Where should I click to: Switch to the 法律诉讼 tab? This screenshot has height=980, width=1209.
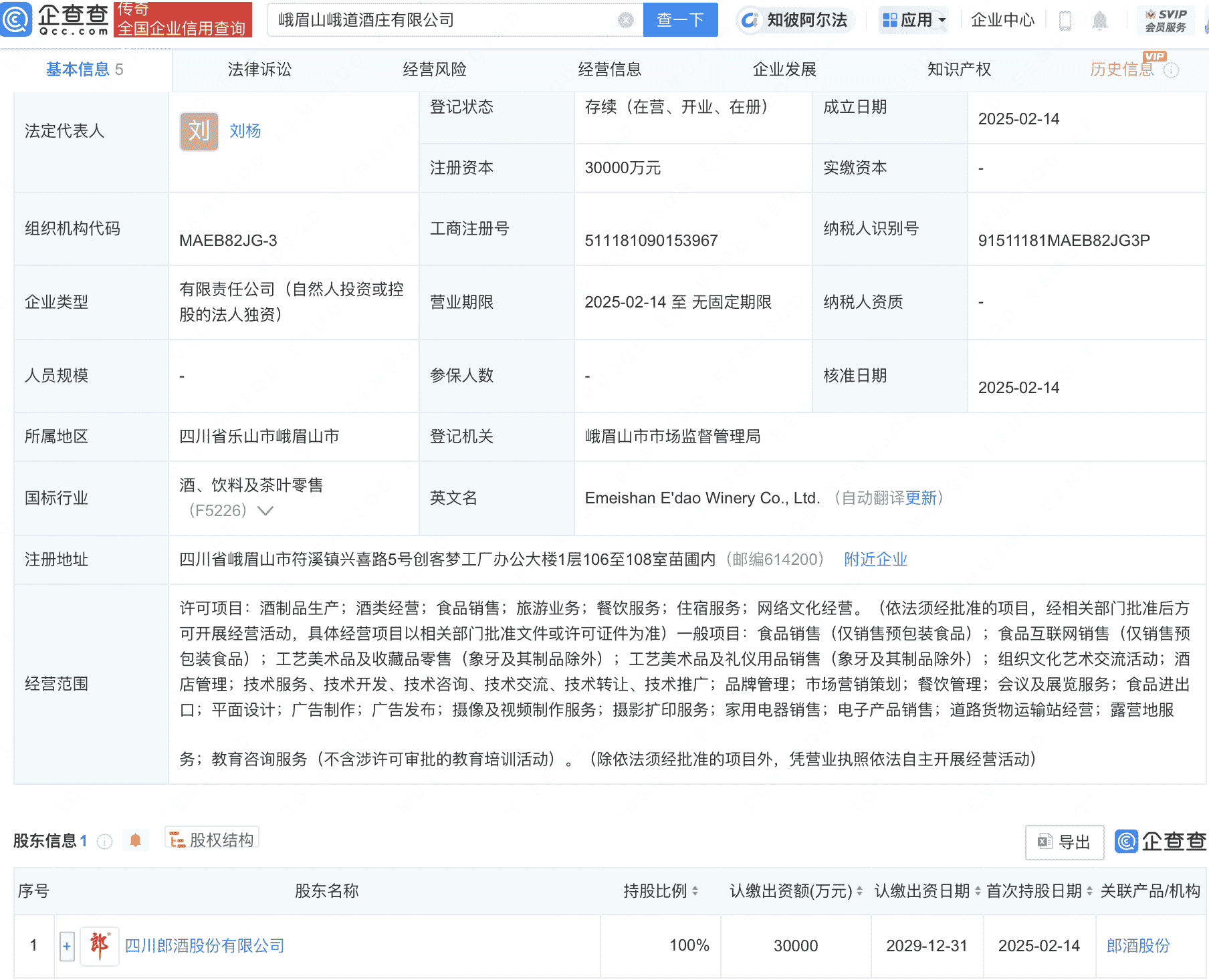(259, 70)
